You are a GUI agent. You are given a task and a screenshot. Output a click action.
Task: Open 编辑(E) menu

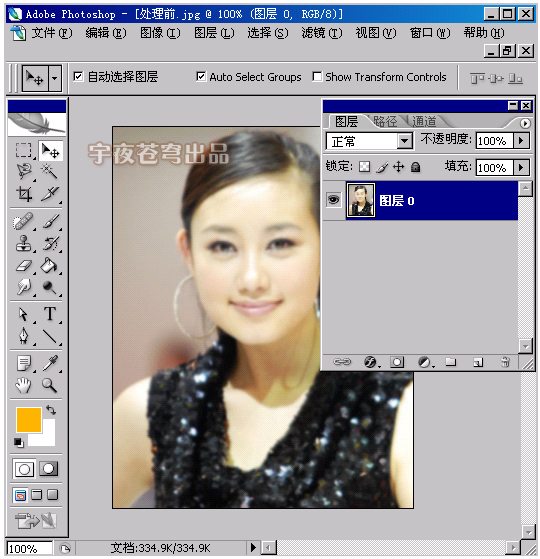point(106,33)
